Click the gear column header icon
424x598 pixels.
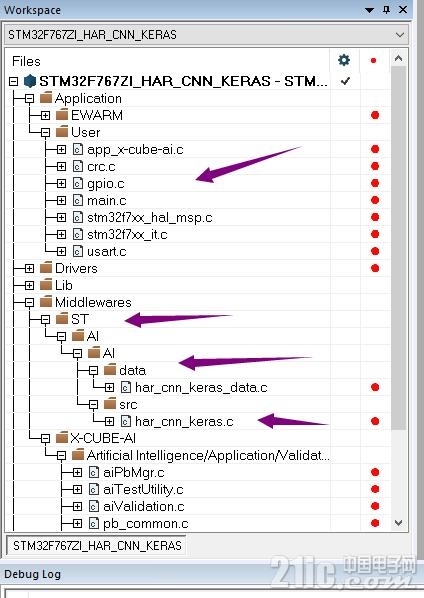pyautogui.click(x=344, y=60)
